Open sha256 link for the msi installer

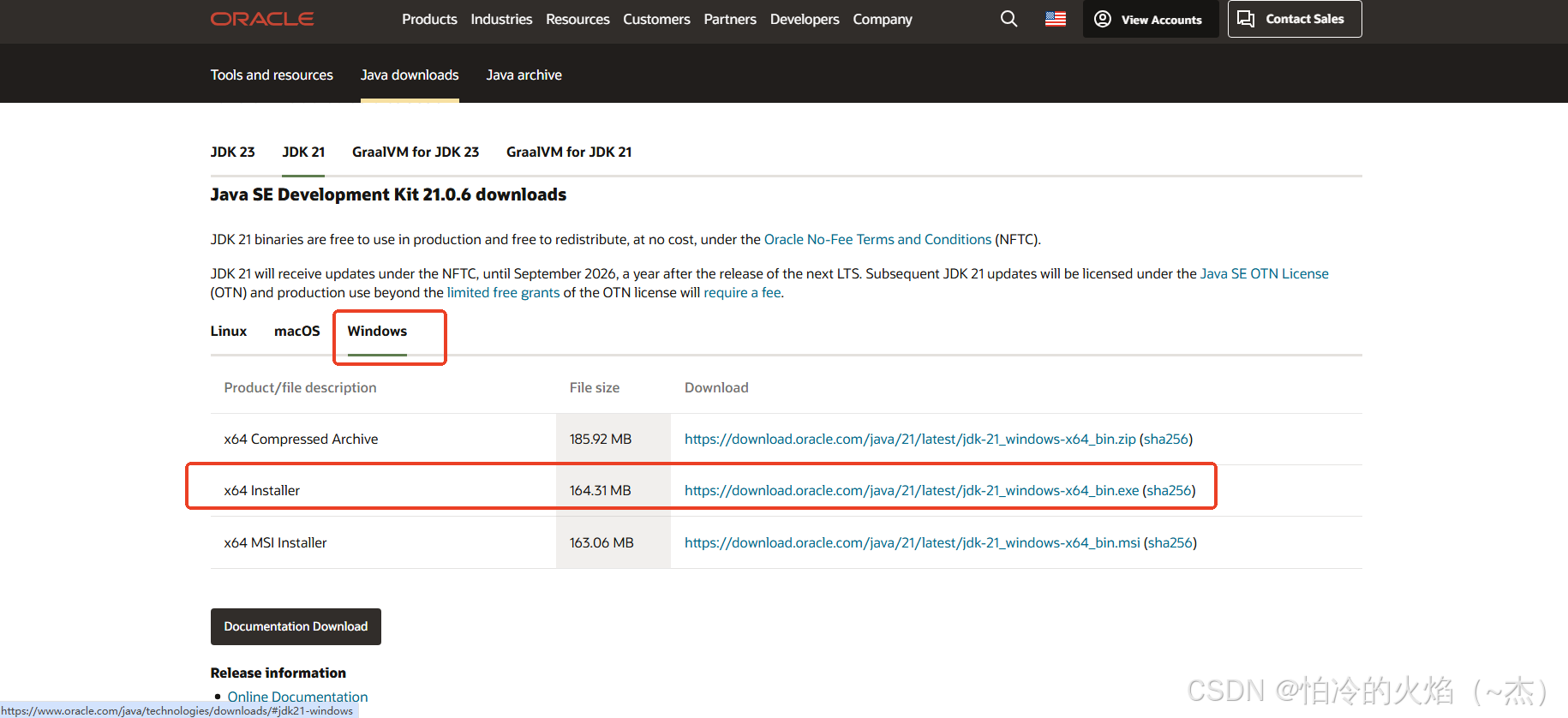pos(1170,542)
